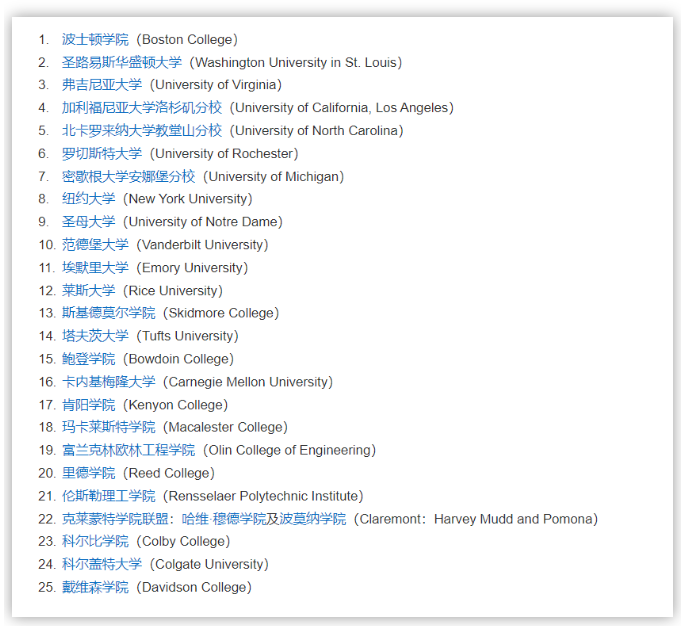Follow the 伦斯勒理工学院 link

click(108, 496)
